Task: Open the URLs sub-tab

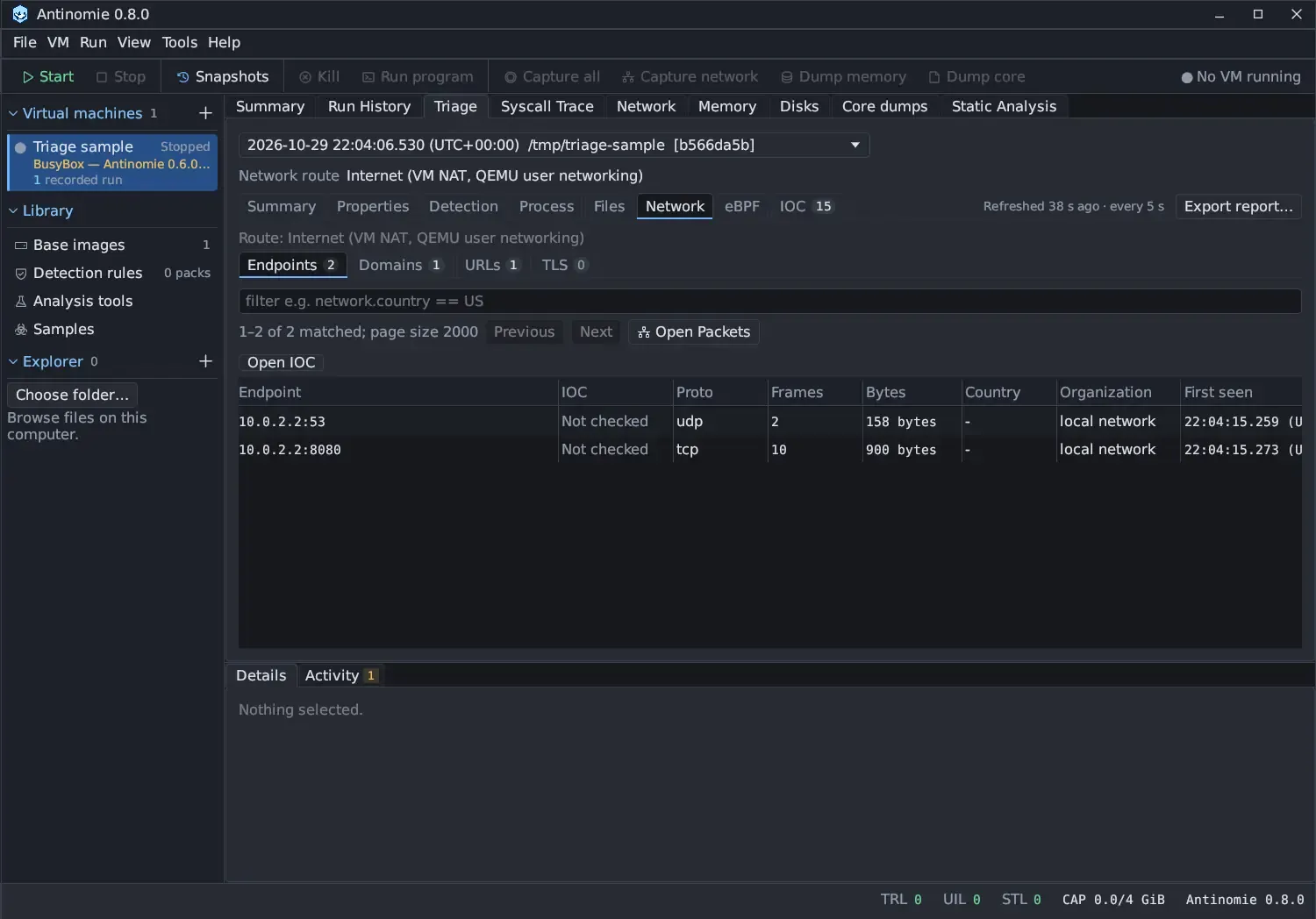Action: coord(491,265)
